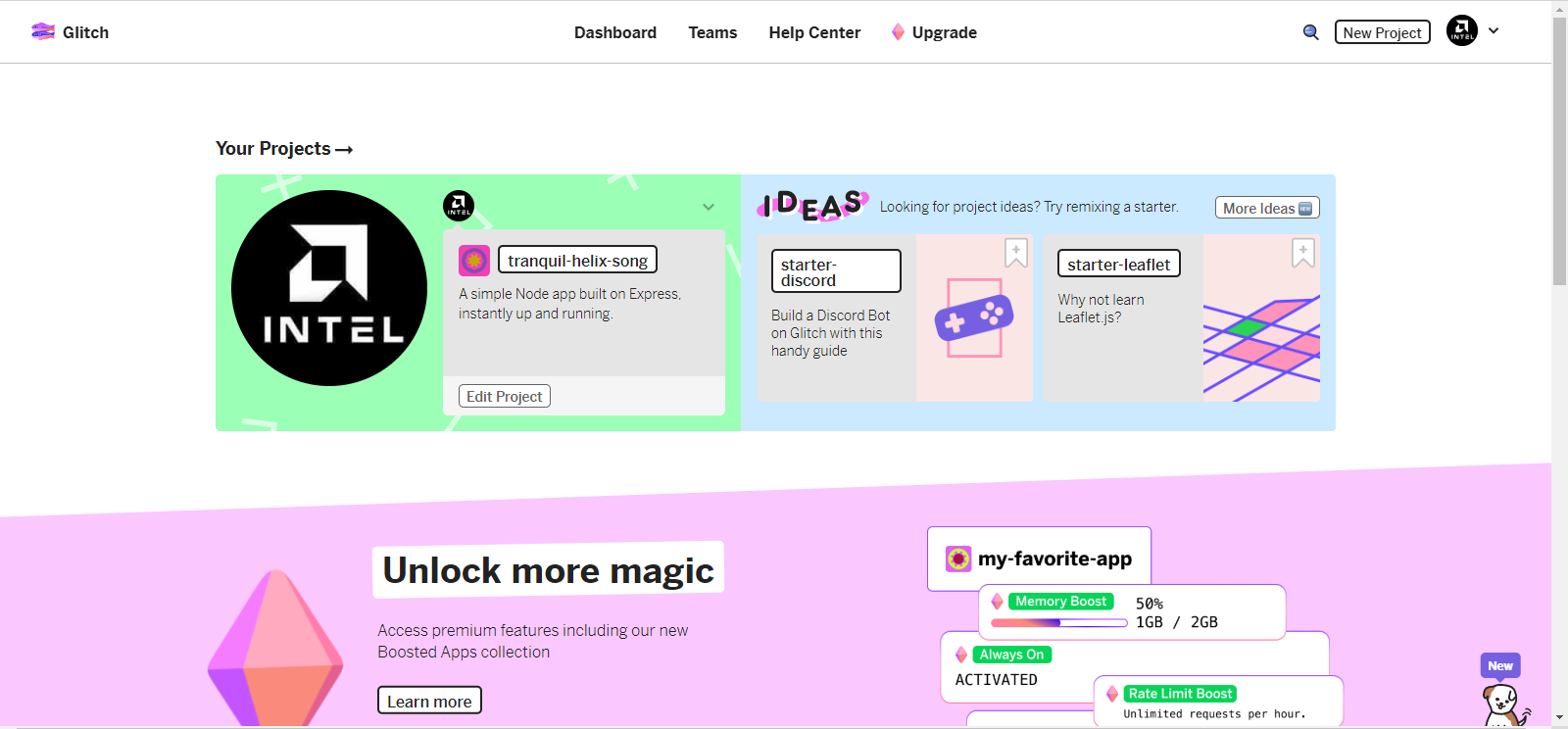This screenshot has width=1568, height=729.
Task: Click the Upgrade diamond icon
Action: (898, 32)
